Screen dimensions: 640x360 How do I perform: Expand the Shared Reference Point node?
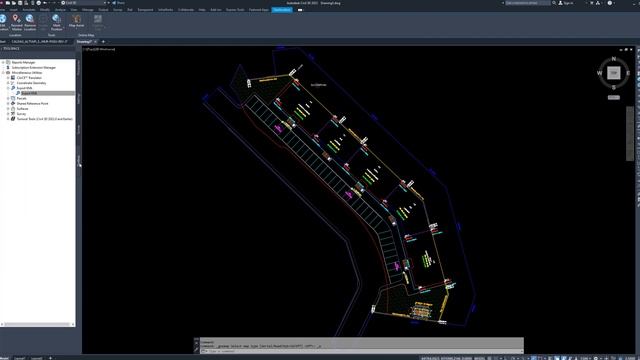click(x=8, y=104)
